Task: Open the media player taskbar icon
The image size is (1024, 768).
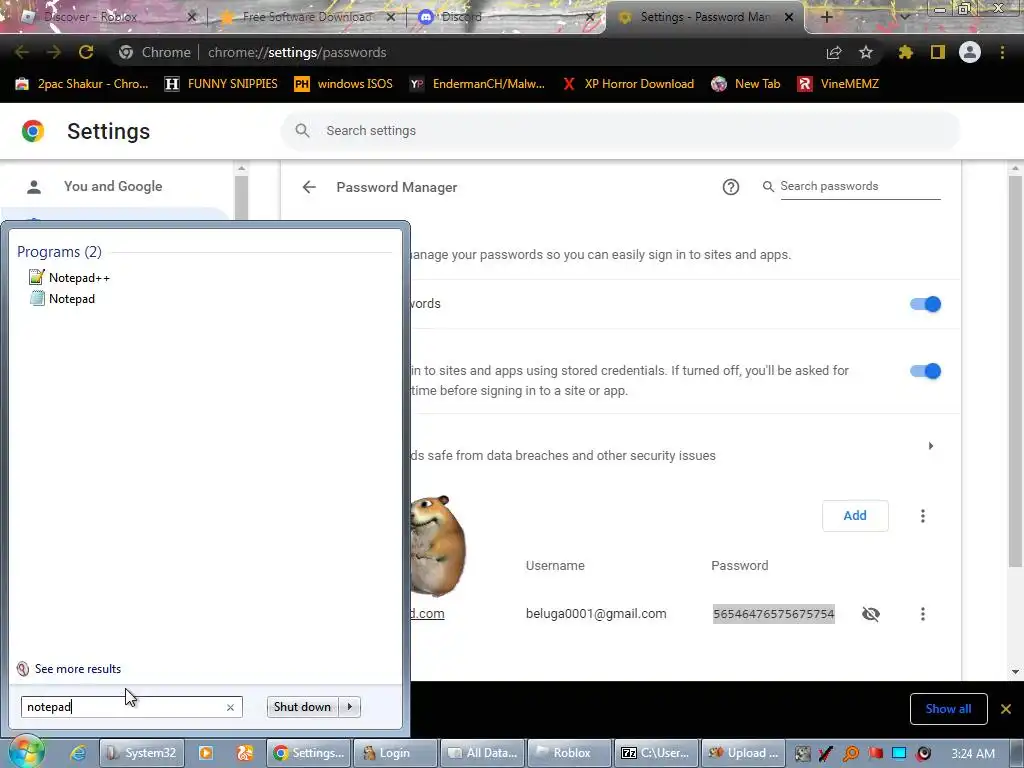Action: coord(206,753)
